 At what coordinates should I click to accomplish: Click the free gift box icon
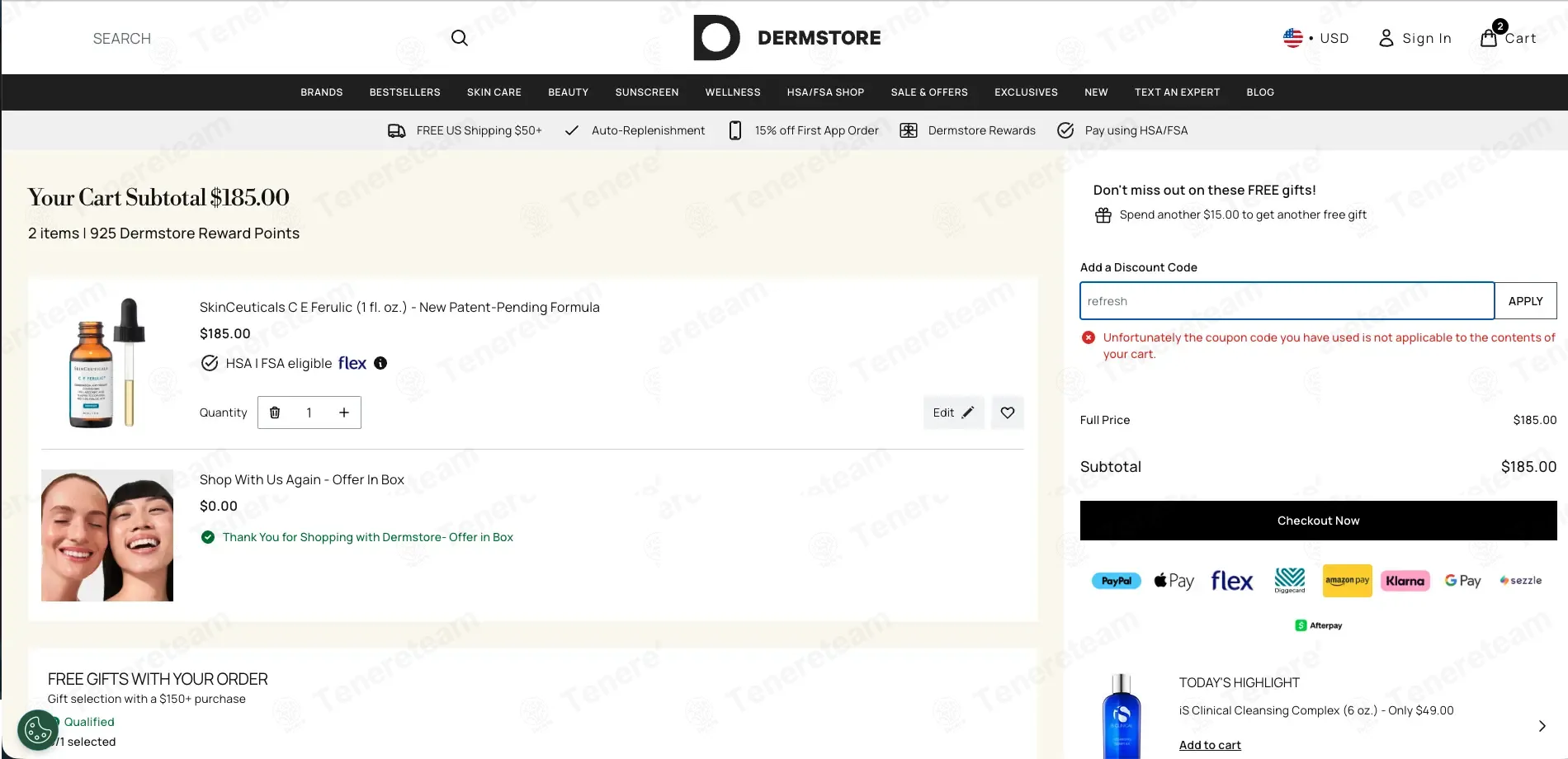tap(1103, 215)
